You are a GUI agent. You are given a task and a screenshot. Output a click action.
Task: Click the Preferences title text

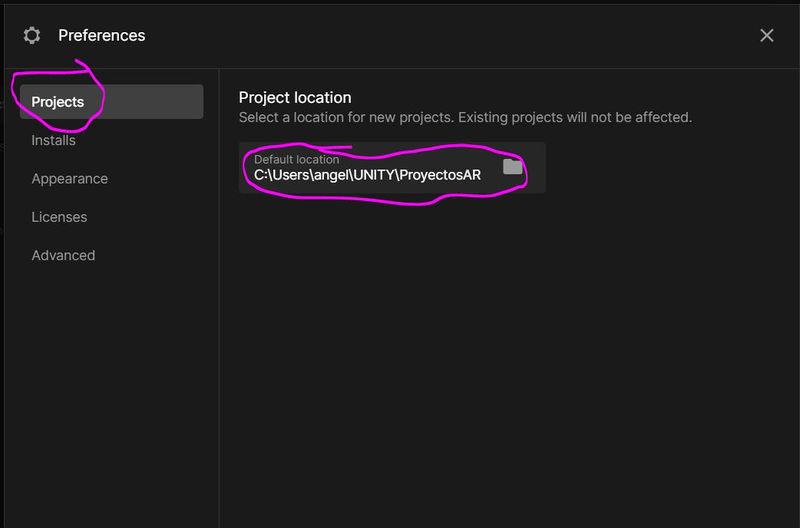coord(102,35)
